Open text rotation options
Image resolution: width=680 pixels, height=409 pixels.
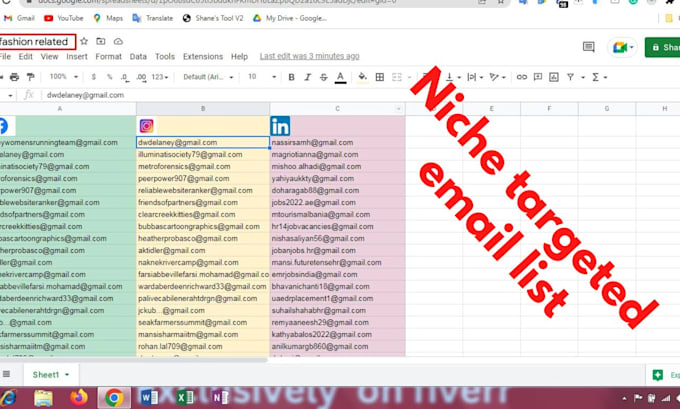pos(497,77)
